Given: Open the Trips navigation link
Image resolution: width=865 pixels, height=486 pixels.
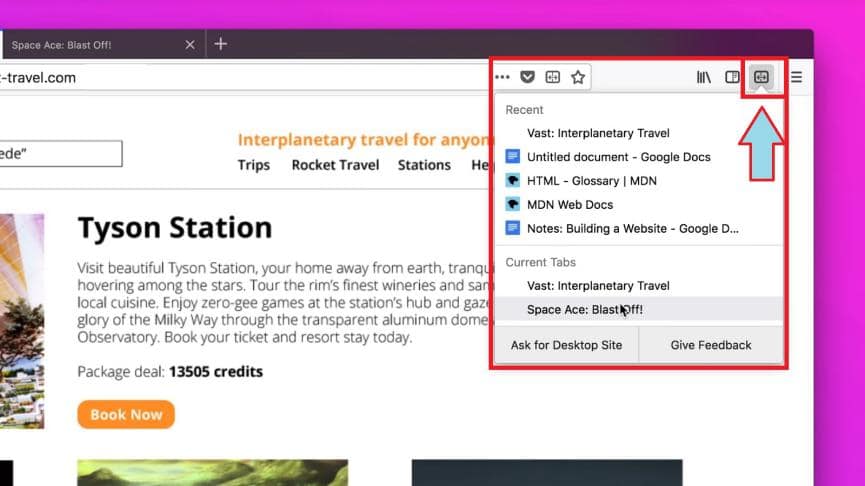Looking at the screenshot, I should [x=254, y=165].
